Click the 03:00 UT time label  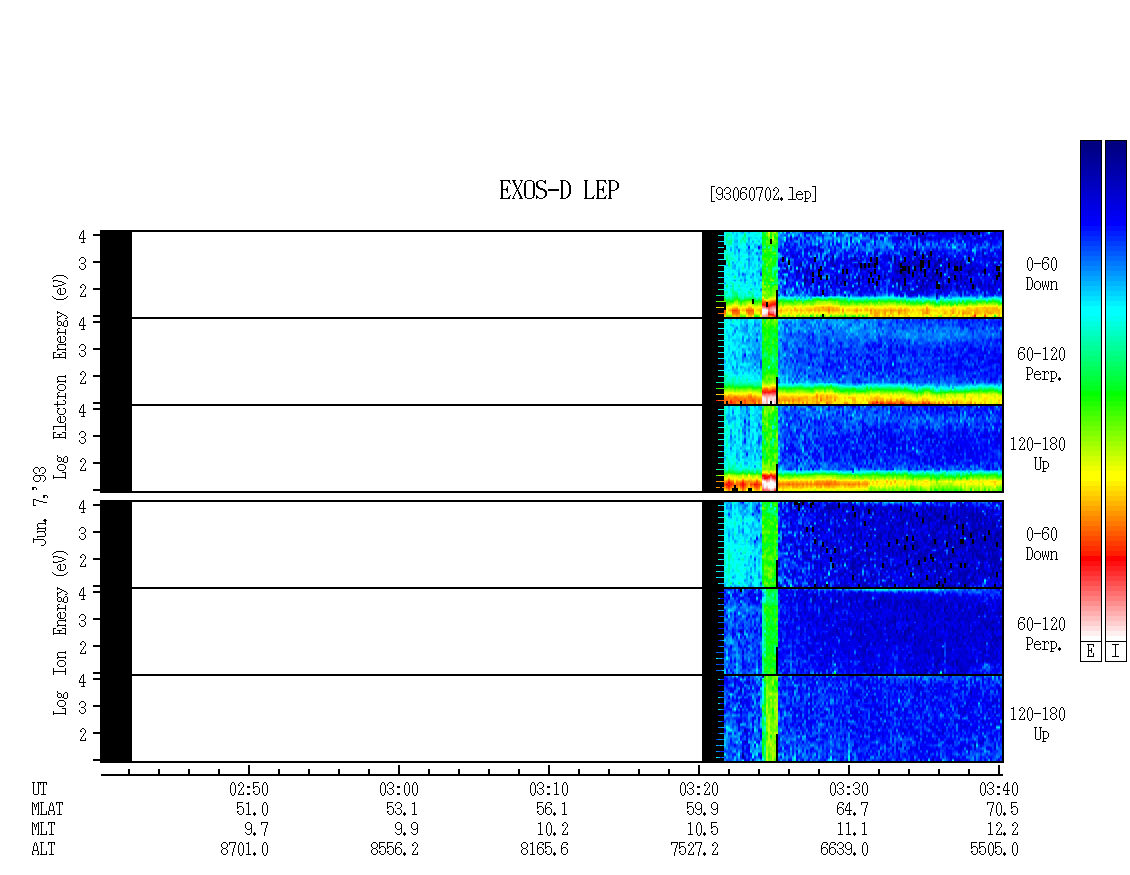[399, 789]
